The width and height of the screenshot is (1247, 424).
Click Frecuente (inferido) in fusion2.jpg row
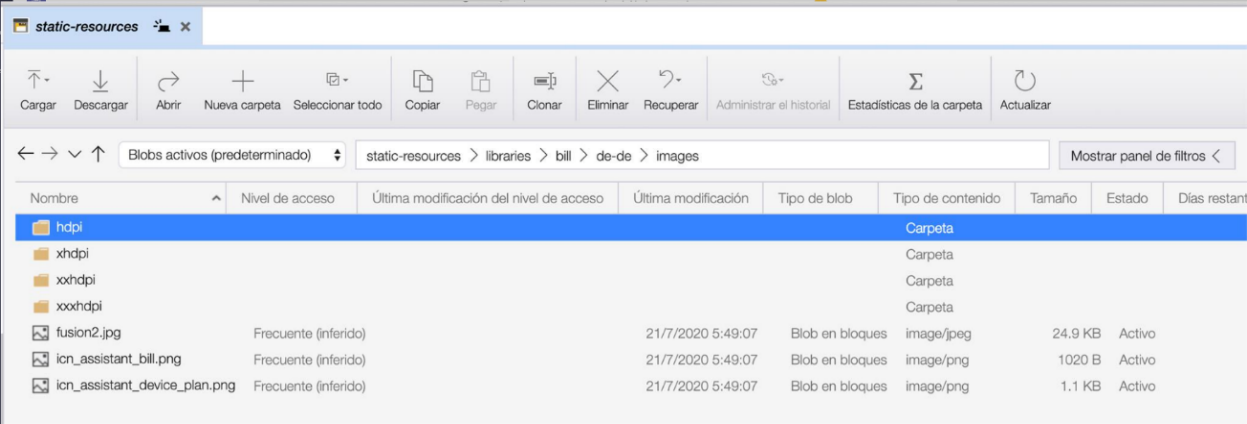310,333
